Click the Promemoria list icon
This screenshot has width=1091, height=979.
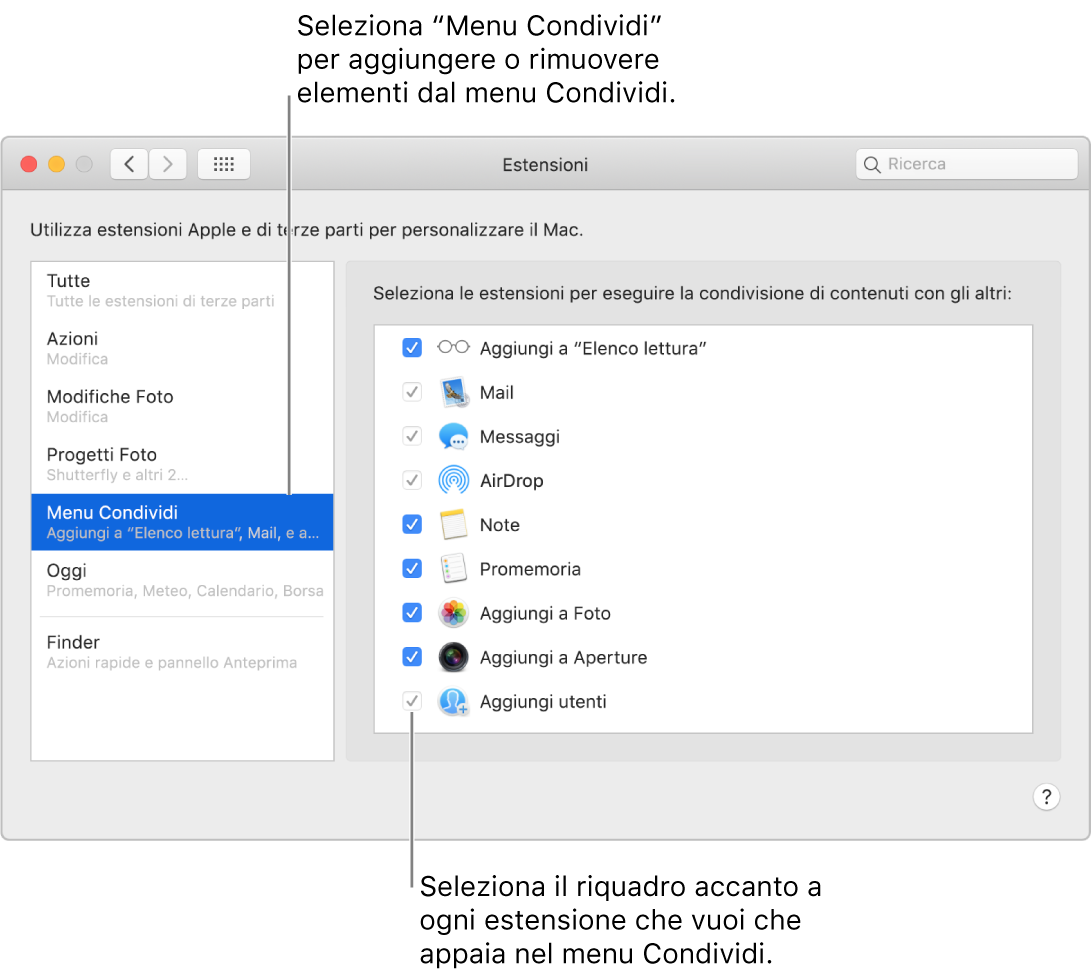(453, 568)
